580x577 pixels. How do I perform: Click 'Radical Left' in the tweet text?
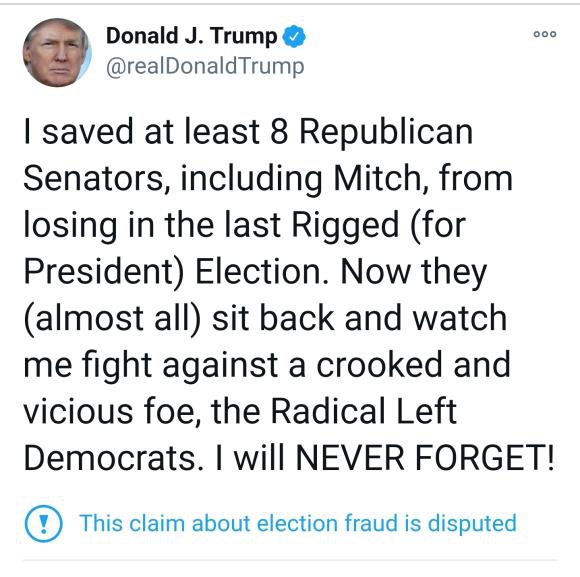point(364,411)
